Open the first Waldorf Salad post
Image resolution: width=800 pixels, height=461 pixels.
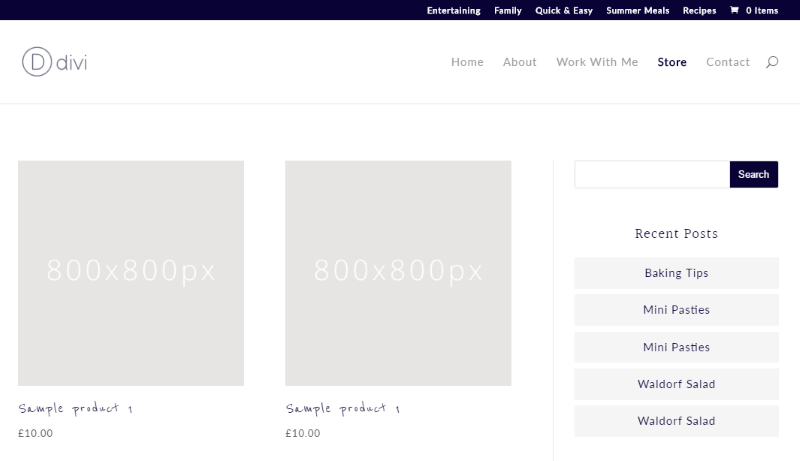(x=677, y=384)
